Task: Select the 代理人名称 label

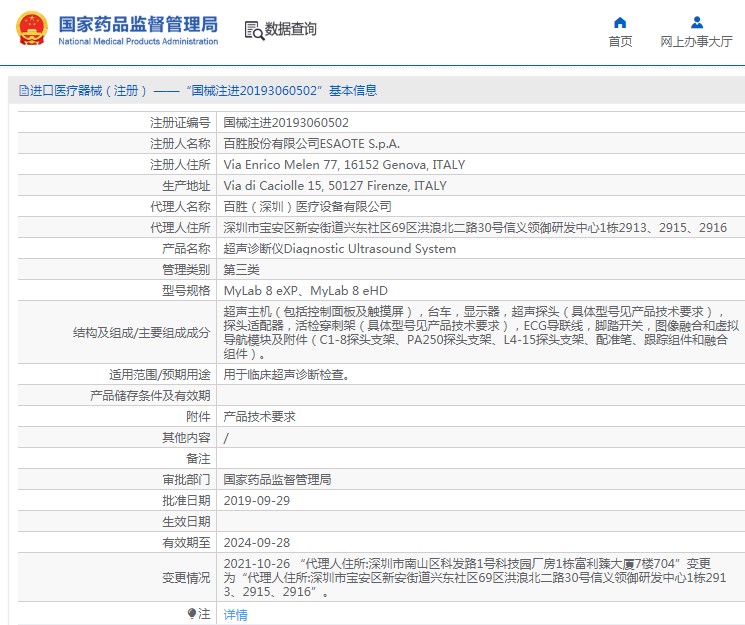Action: (180, 206)
